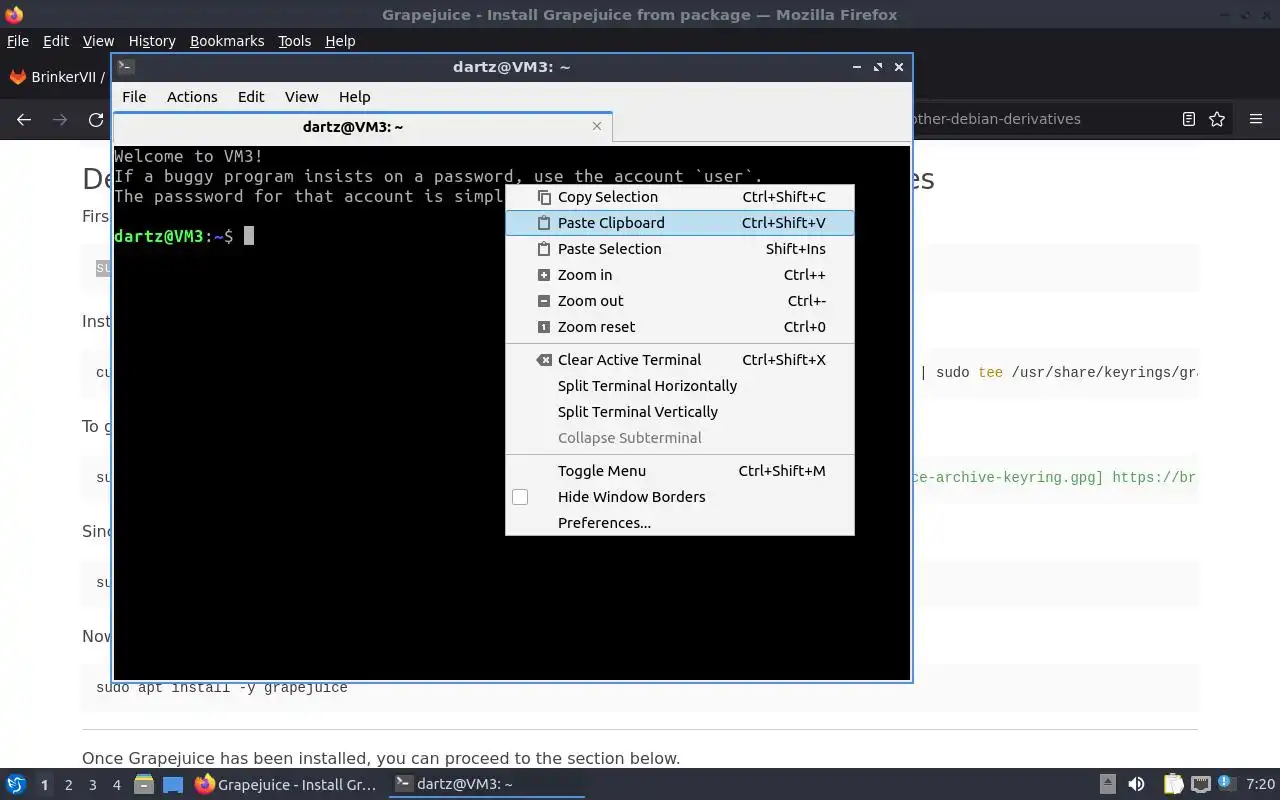Click the 7:20 clock
This screenshot has width=1280, height=800.
pos(1260,784)
